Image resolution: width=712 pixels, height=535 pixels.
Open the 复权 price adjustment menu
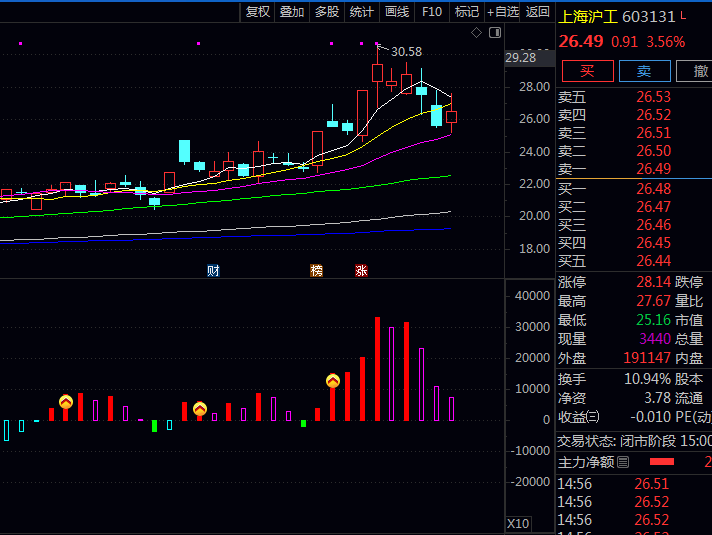(257, 12)
